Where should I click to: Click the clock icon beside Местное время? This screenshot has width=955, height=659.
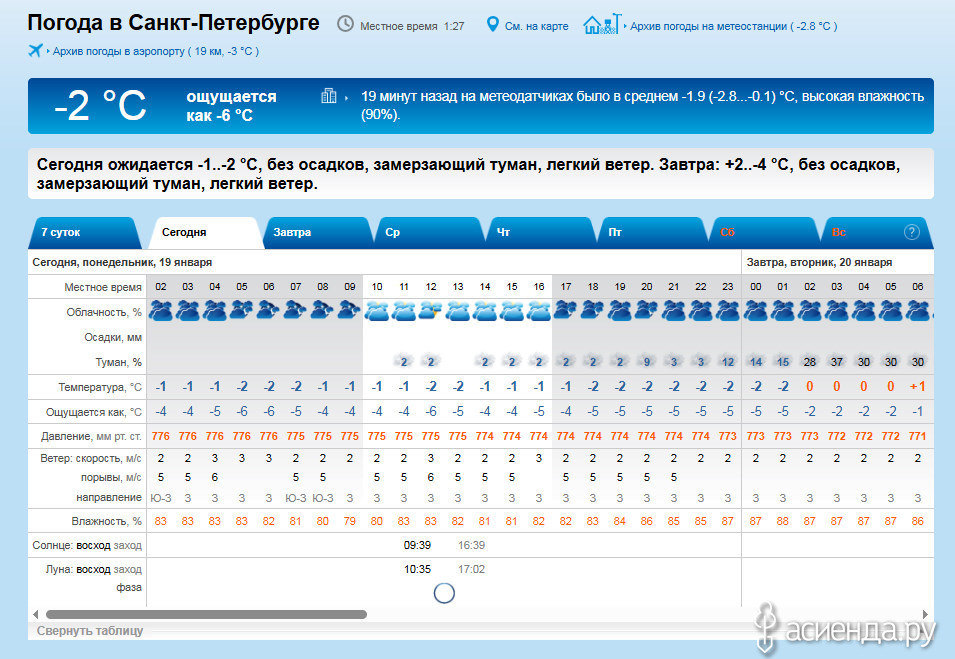click(x=345, y=24)
